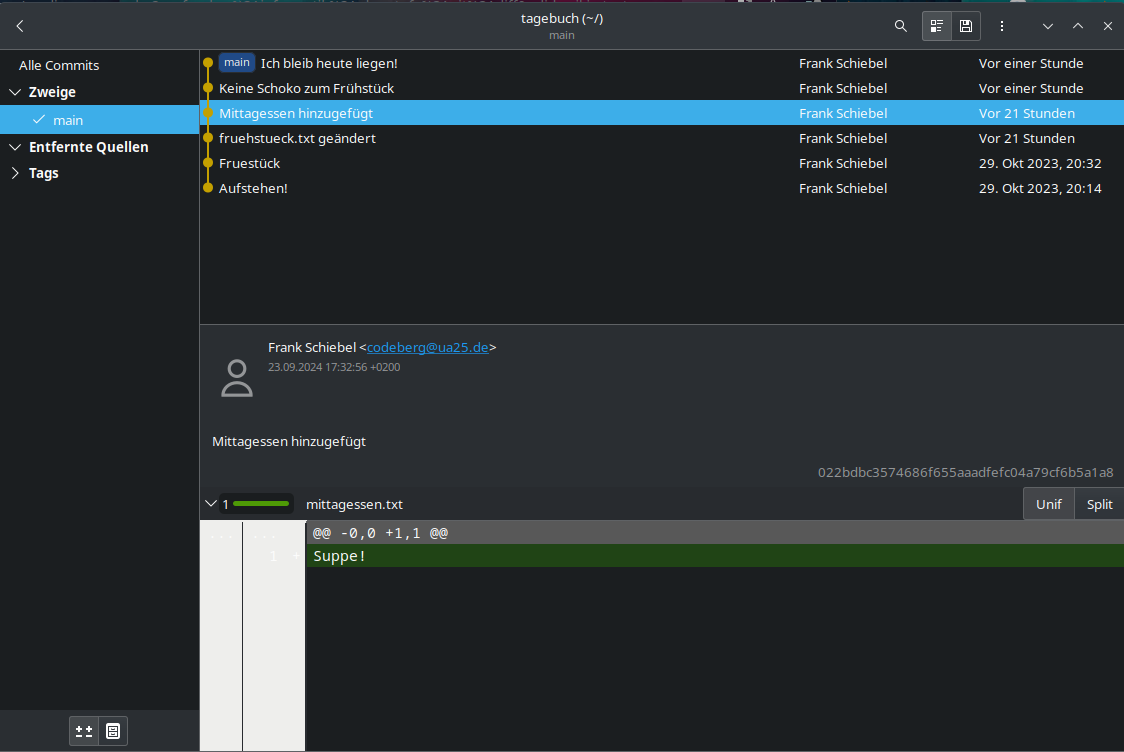
Task: Switch to the history view button
Action: pyautogui.click(x=936, y=26)
